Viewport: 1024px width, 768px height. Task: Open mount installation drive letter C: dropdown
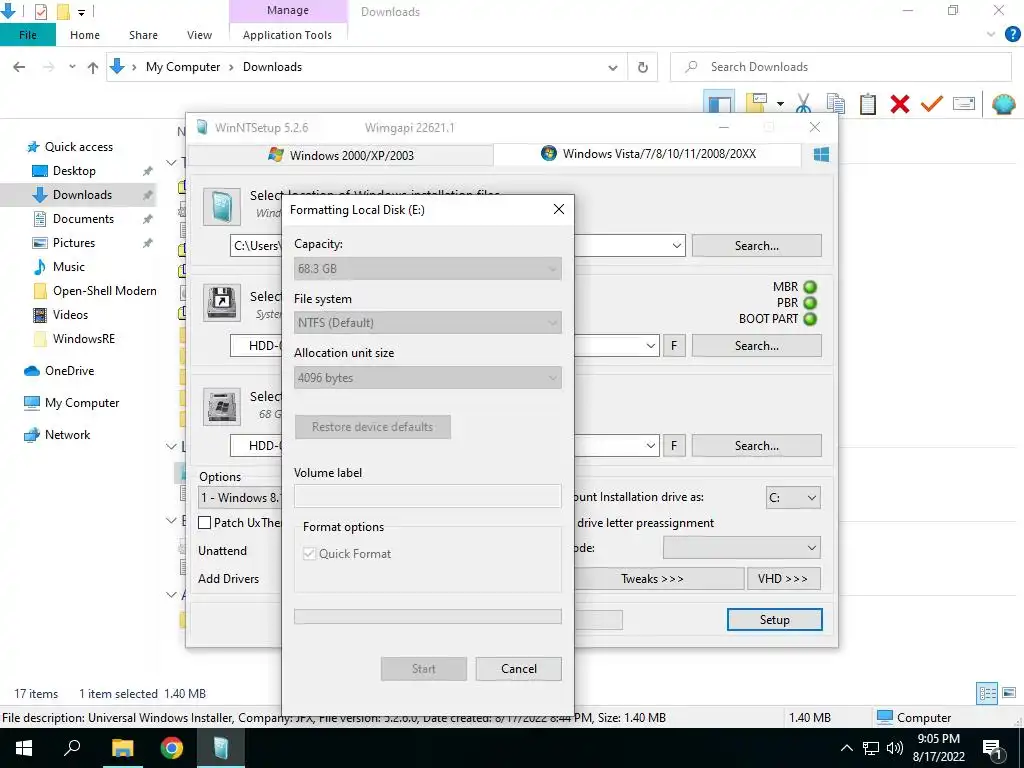[x=793, y=498]
